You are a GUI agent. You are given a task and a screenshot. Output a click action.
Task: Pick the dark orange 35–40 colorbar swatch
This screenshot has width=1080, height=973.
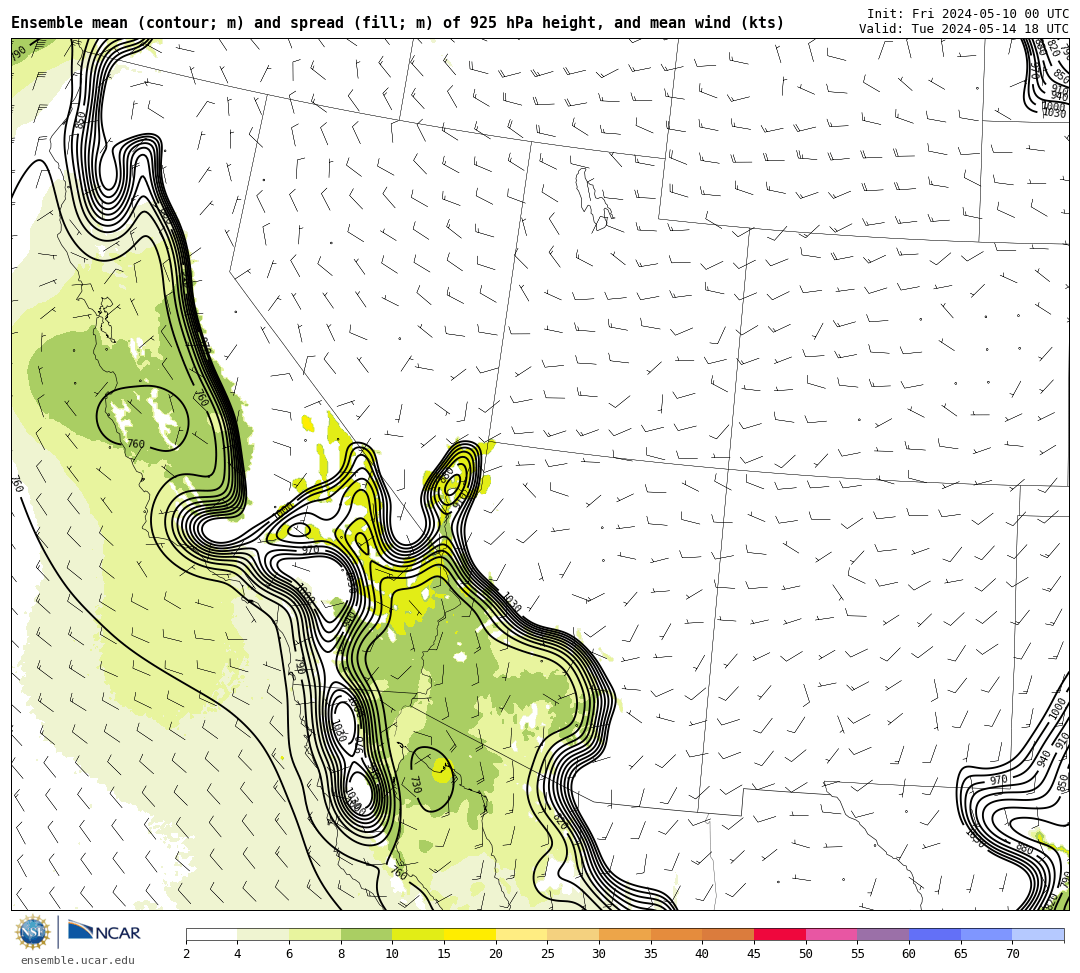point(676,934)
